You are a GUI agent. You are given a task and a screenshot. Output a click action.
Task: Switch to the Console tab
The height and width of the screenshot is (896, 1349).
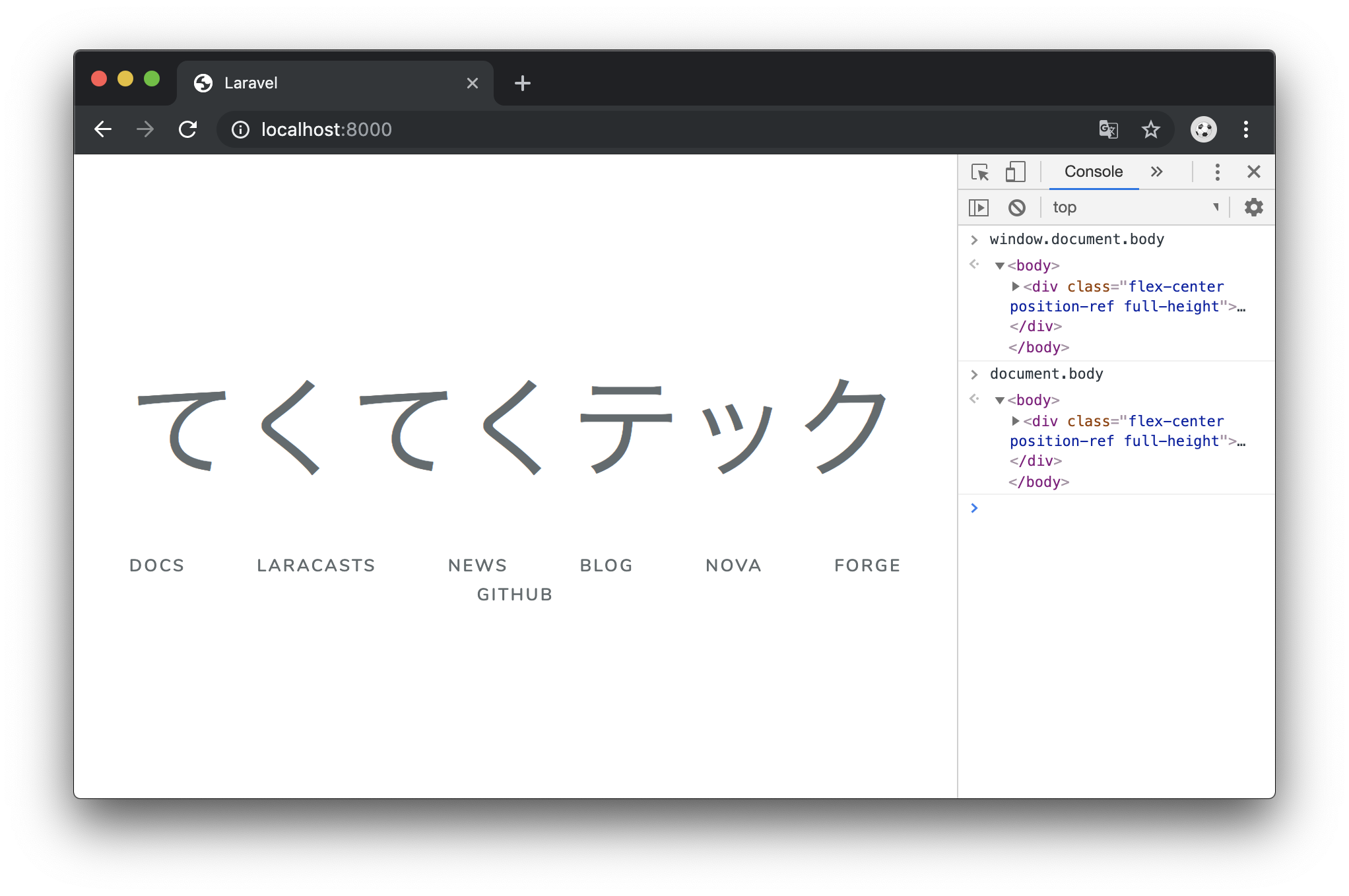[x=1093, y=172]
